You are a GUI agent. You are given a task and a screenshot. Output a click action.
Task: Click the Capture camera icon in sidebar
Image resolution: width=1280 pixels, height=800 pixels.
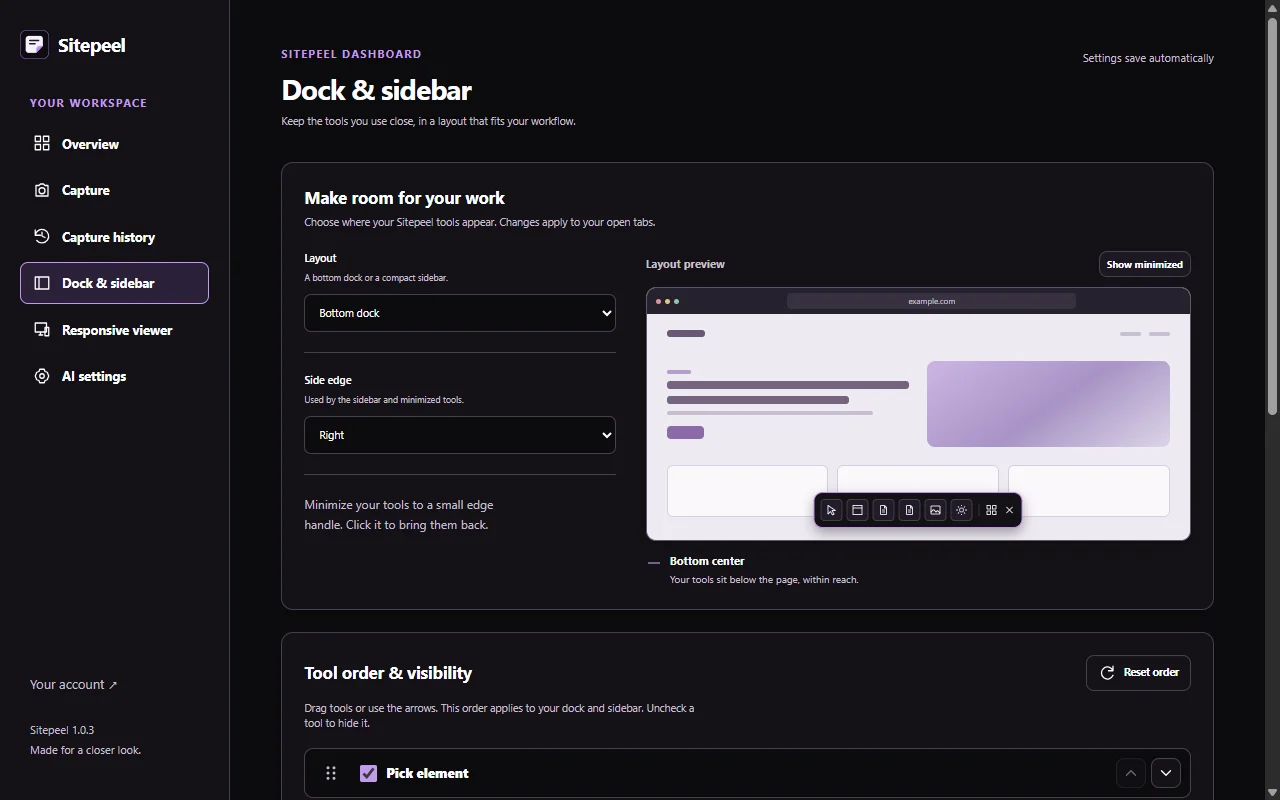(42, 190)
